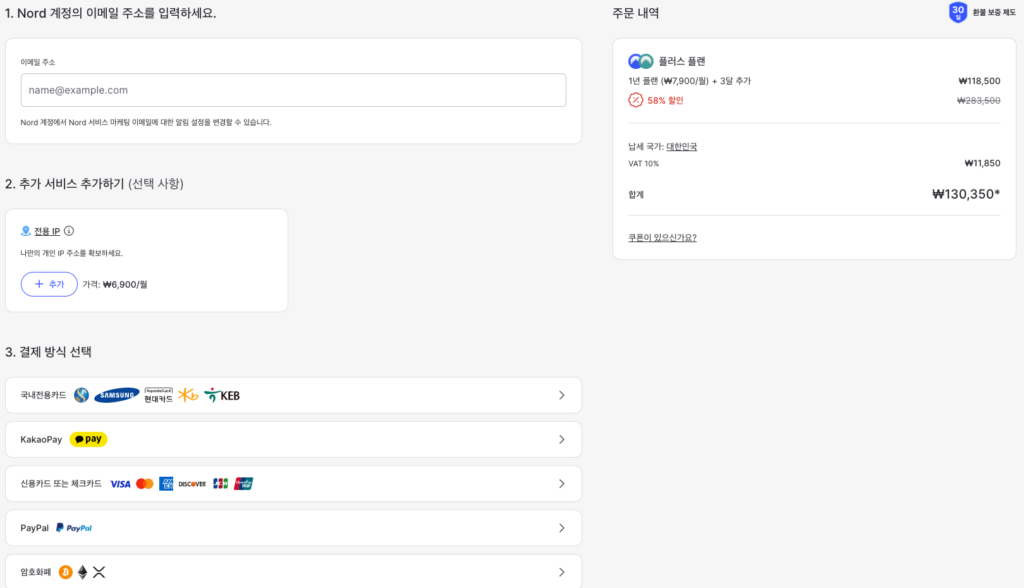The width and height of the screenshot is (1024, 588).
Task: Expand the KakaoPay payment row chevron
Action: point(561,439)
